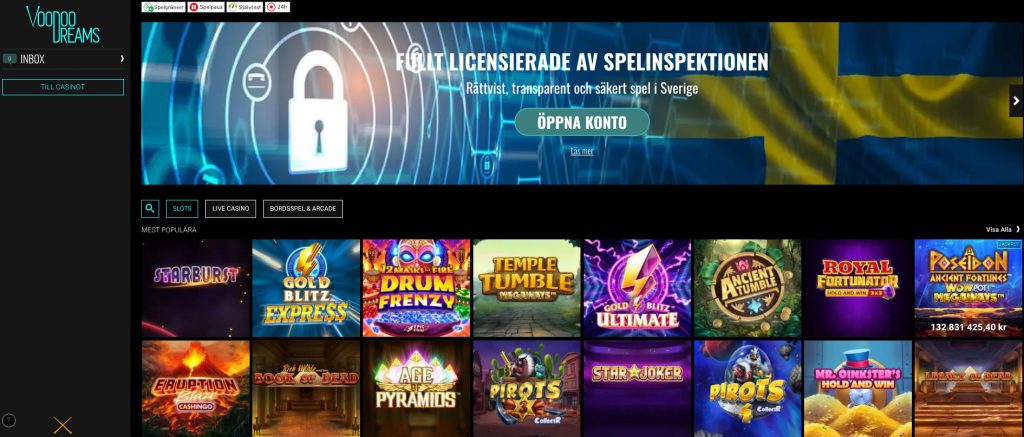
Task: Click the 24h timeout badge
Action: pos(278,7)
